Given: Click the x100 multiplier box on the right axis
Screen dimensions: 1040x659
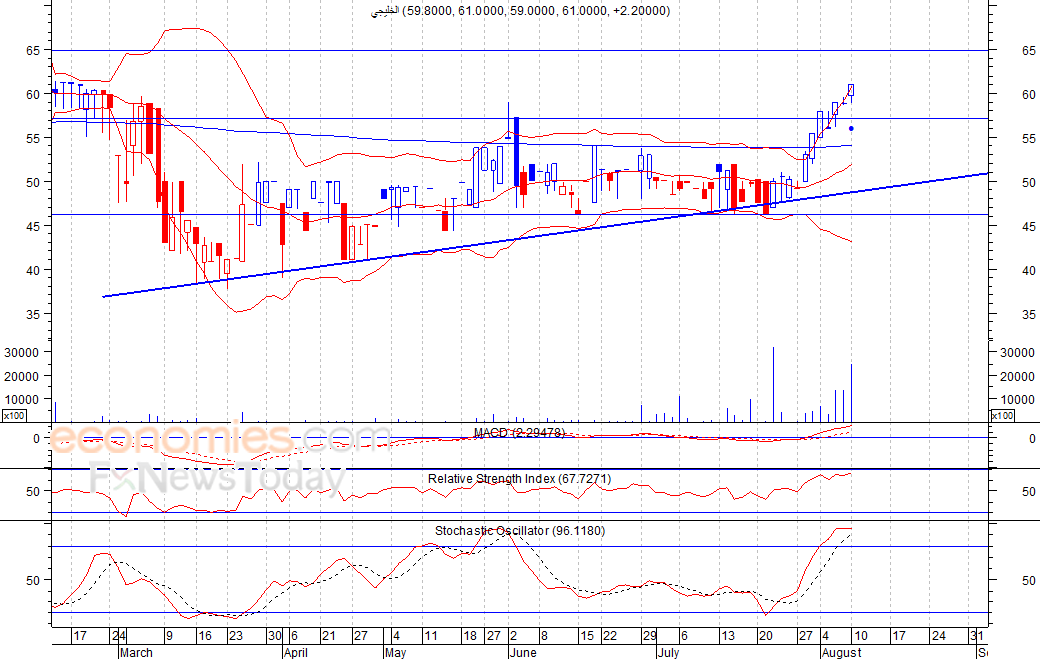Looking at the screenshot, I should point(1002,416).
